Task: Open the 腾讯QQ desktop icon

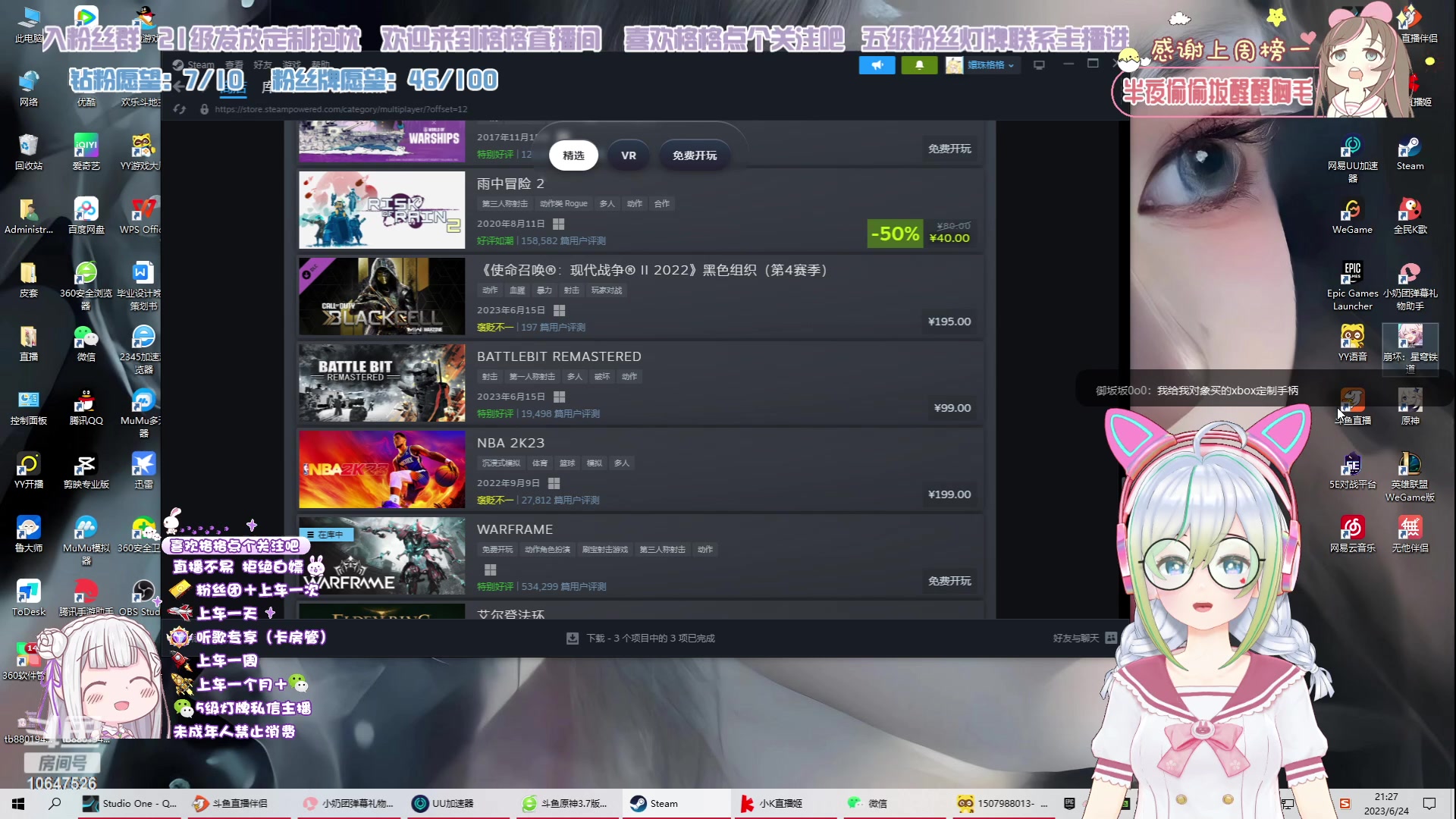Action: coord(86,407)
